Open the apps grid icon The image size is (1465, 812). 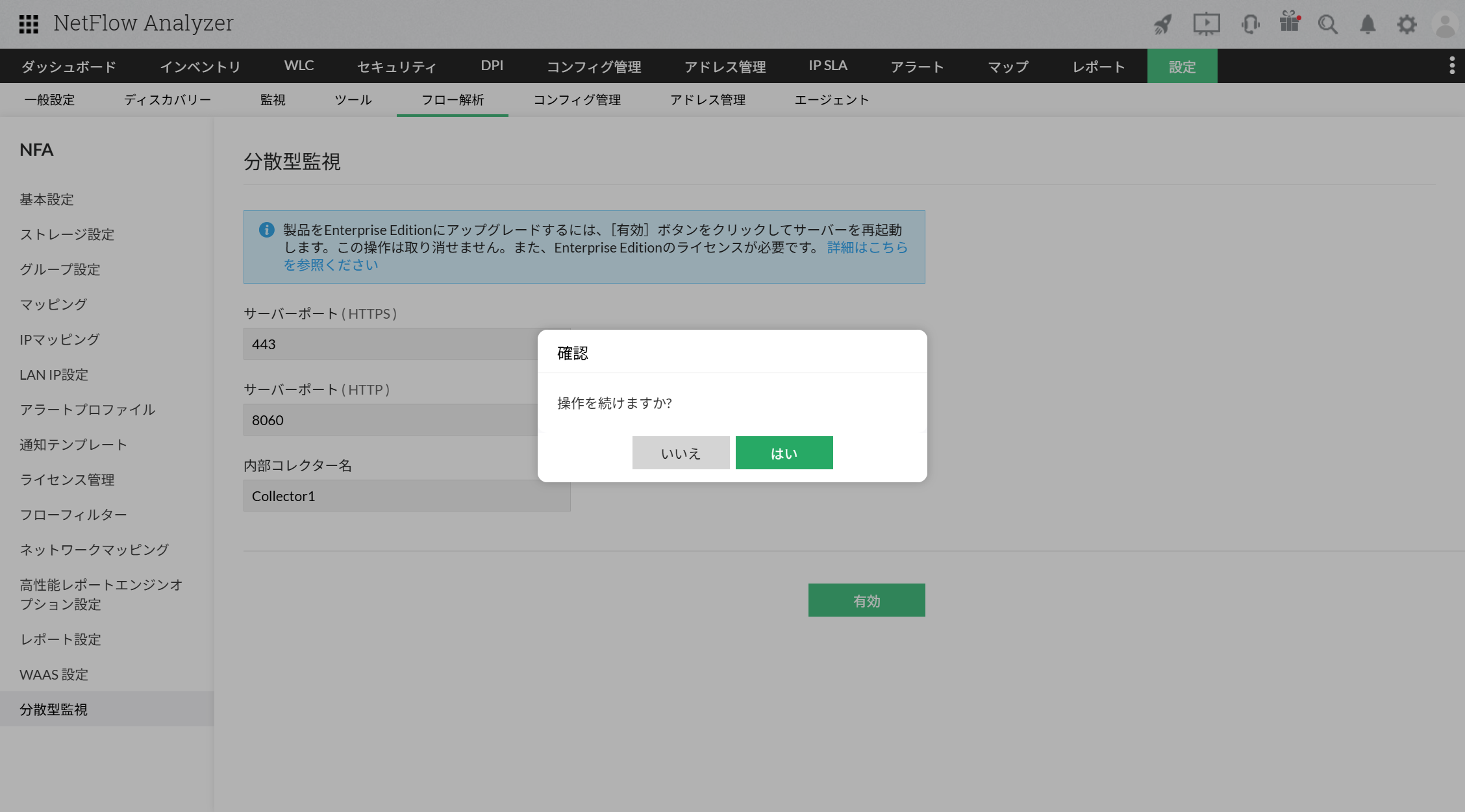[x=29, y=24]
